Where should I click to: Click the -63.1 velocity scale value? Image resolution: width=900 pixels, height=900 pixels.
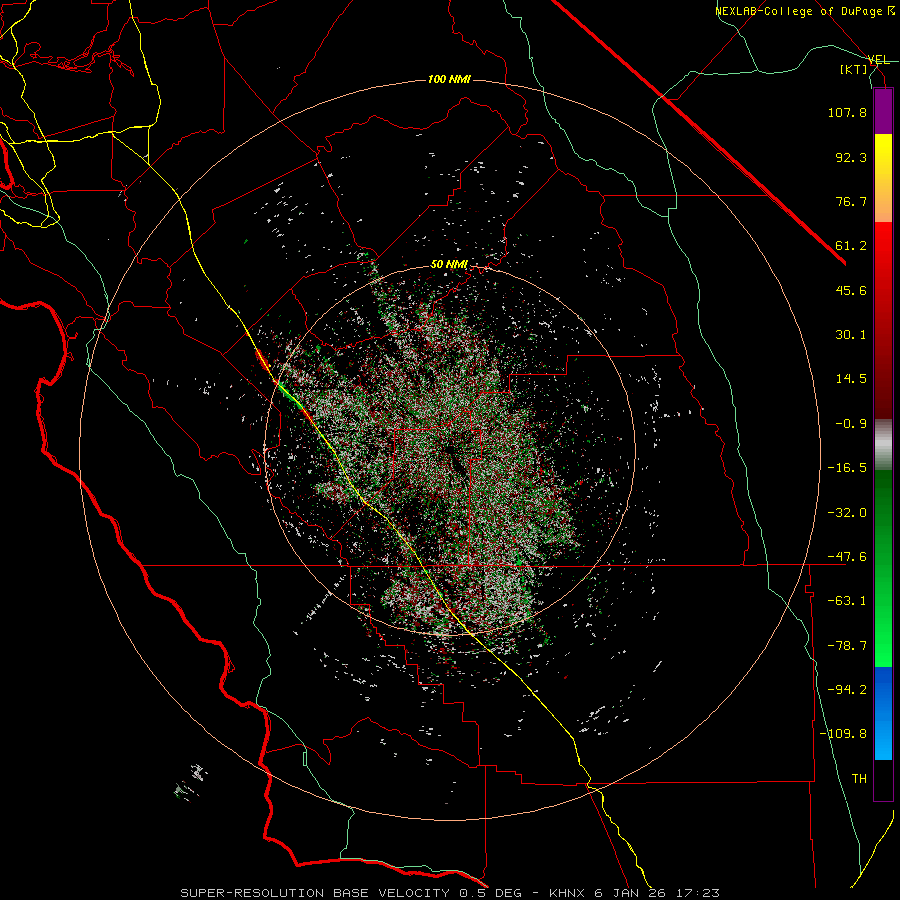point(847,601)
